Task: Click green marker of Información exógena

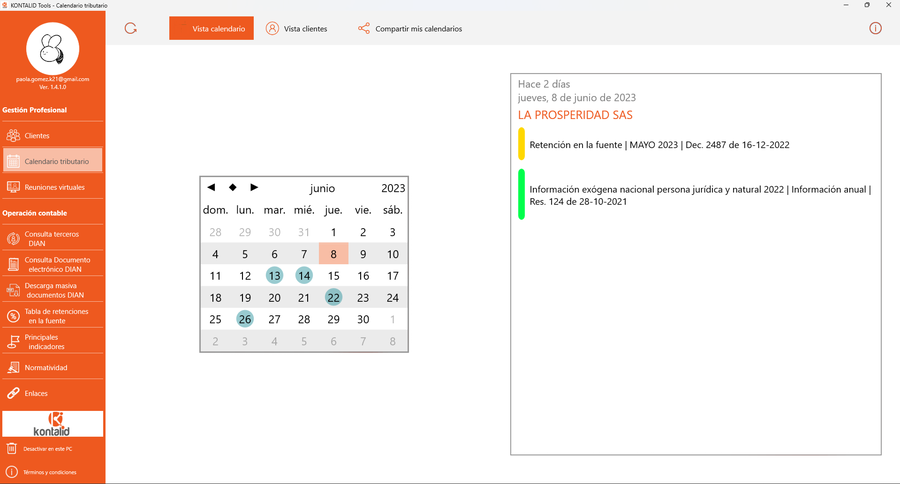Action: [x=521, y=194]
